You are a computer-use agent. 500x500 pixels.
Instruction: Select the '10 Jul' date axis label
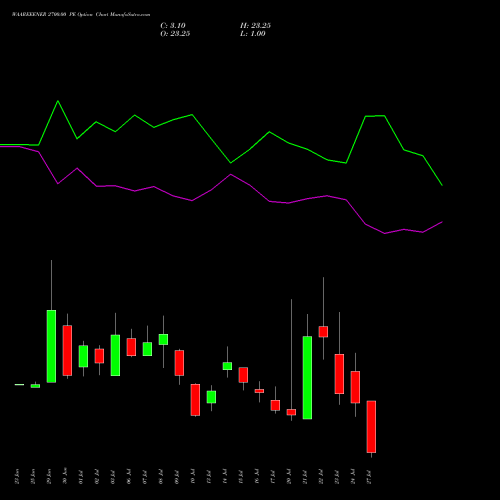193,476
